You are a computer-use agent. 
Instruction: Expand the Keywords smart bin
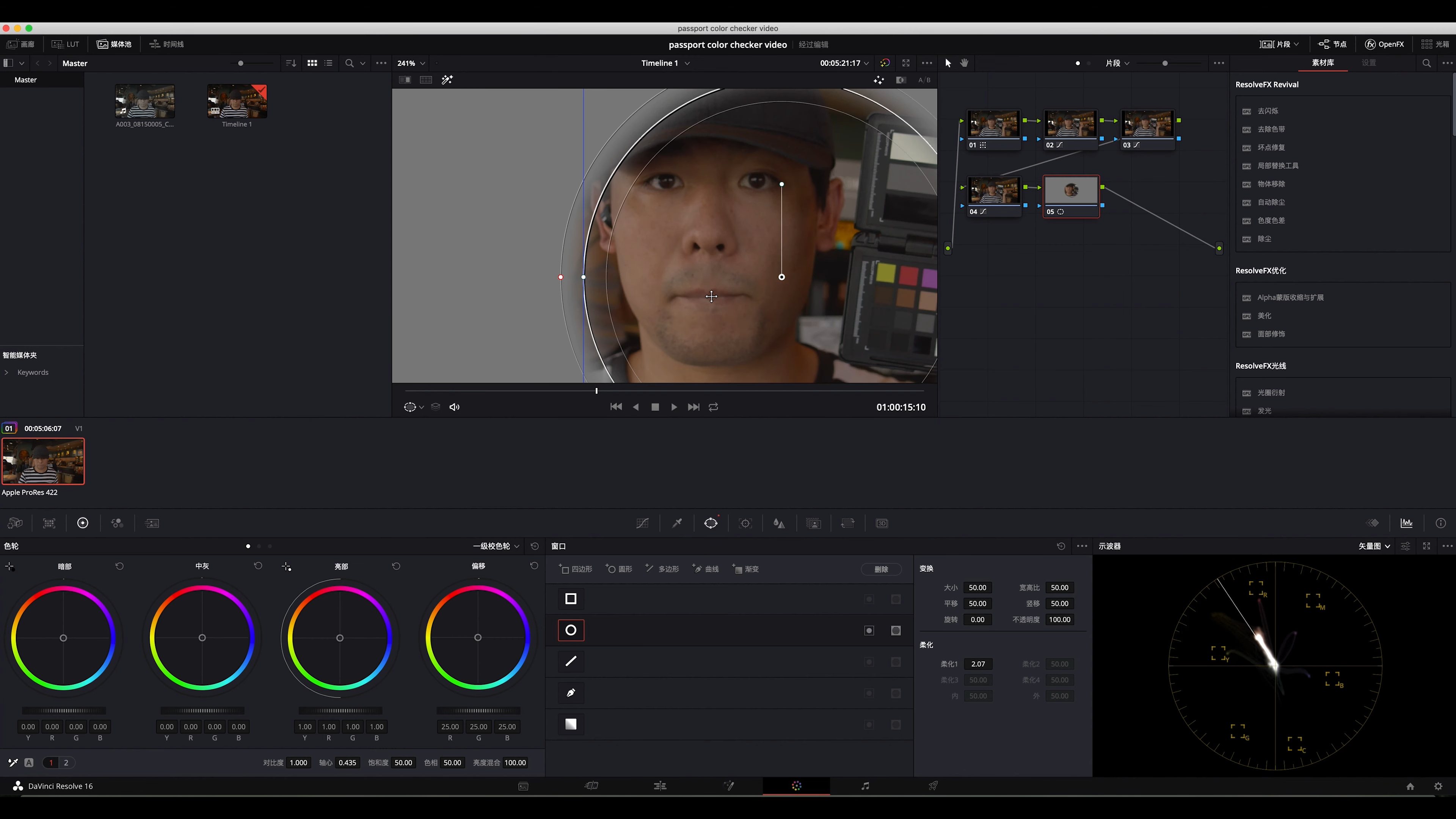[x=6, y=372]
